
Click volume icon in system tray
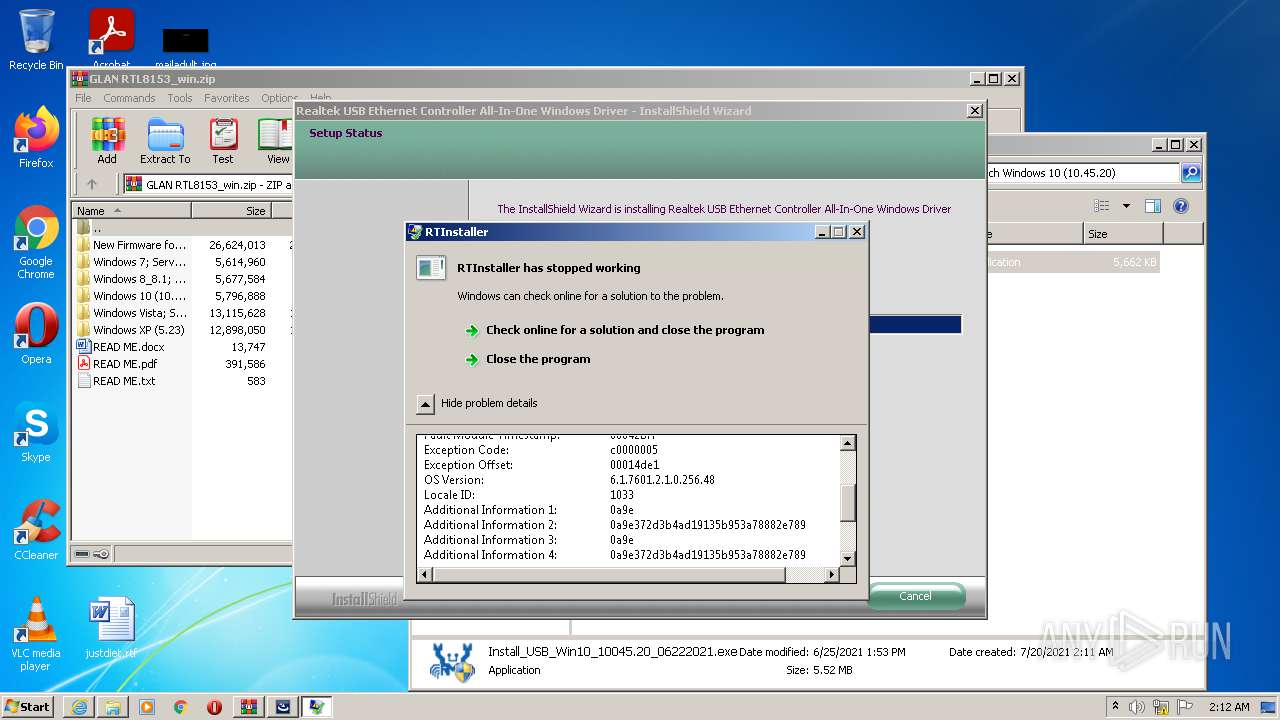(1136, 707)
